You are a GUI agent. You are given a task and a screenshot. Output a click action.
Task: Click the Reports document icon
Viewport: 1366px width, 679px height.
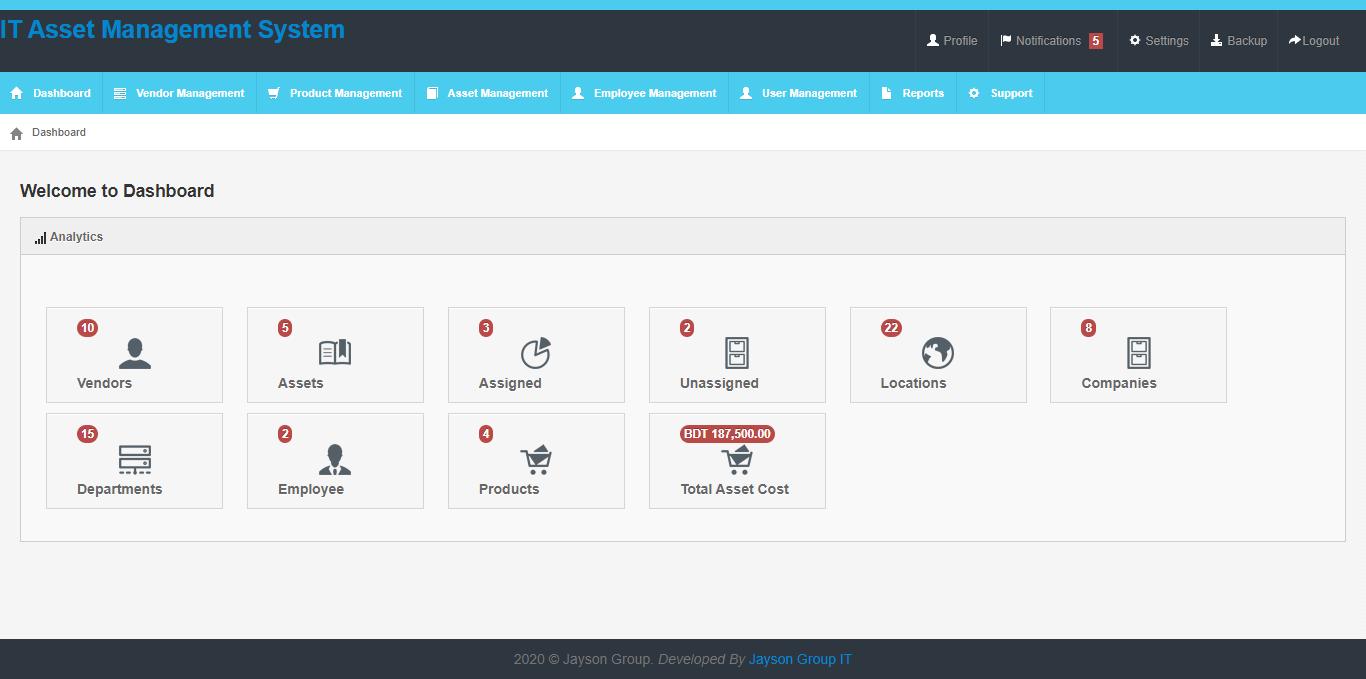pyautogui.click(x=886, y=93)
